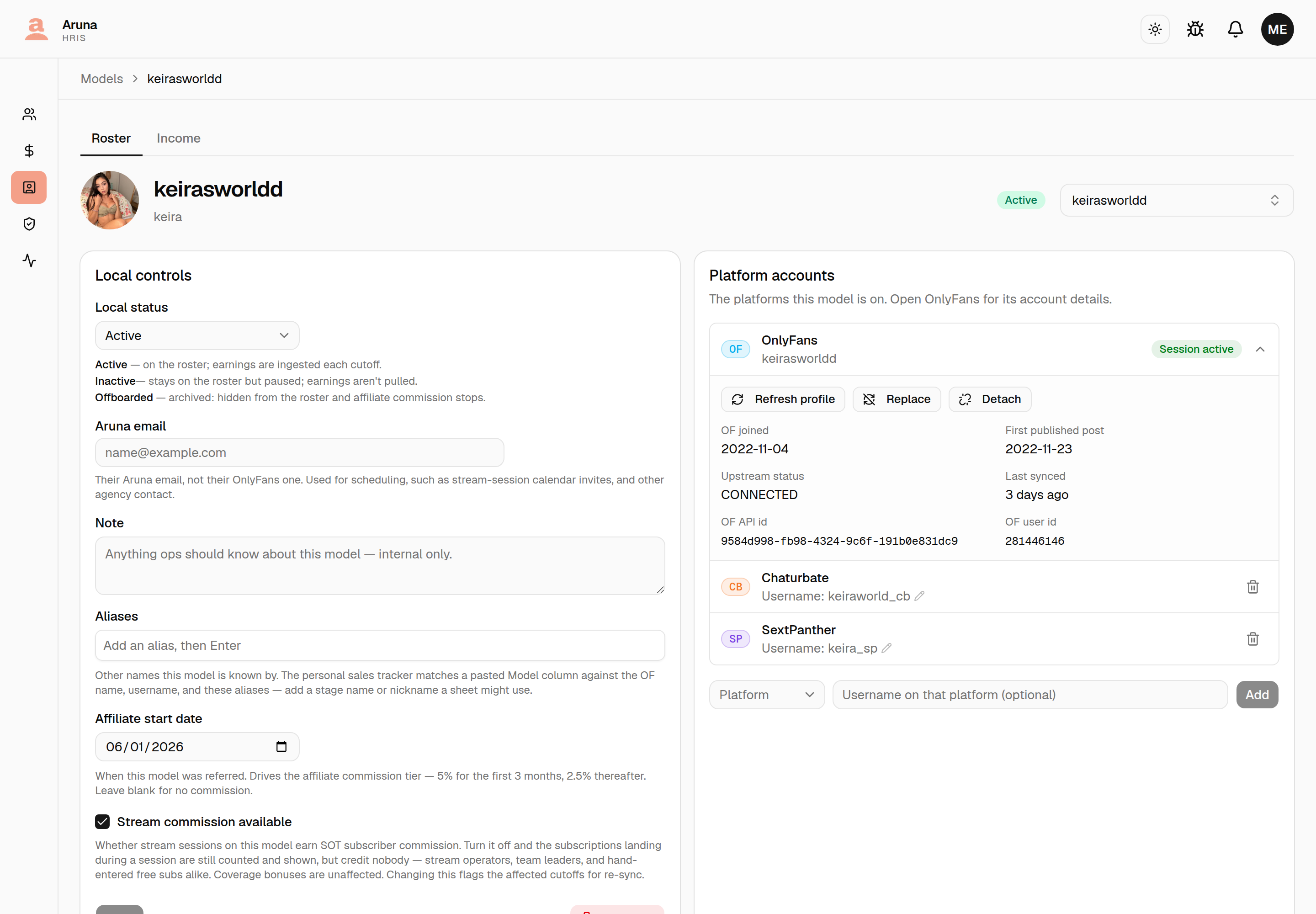The width and height of the screenshot is (1316, 914).
Task: Switch to the Roster tab
Action: click(x=111, y=138)
